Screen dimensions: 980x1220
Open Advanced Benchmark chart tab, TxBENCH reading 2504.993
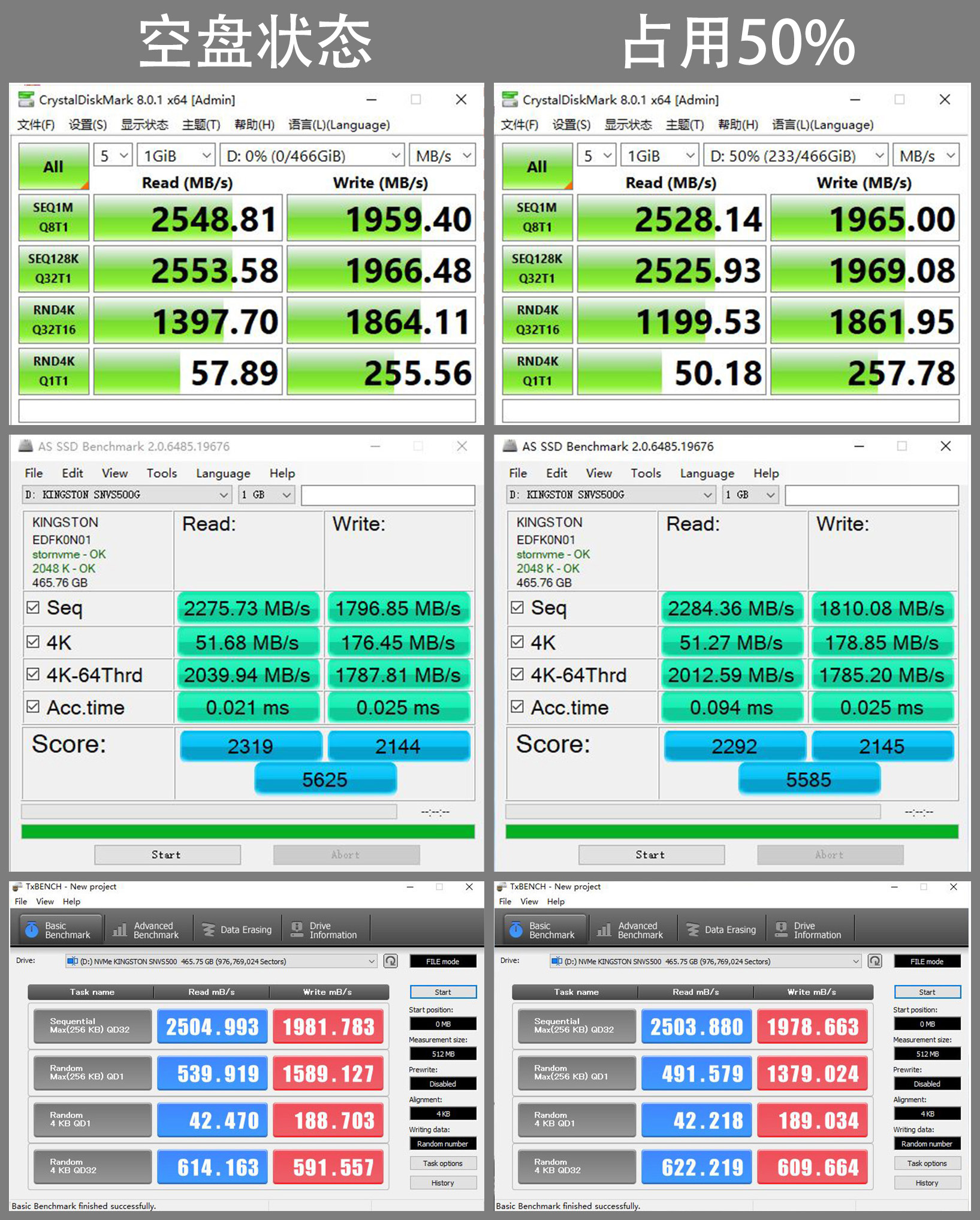[147, 930]
